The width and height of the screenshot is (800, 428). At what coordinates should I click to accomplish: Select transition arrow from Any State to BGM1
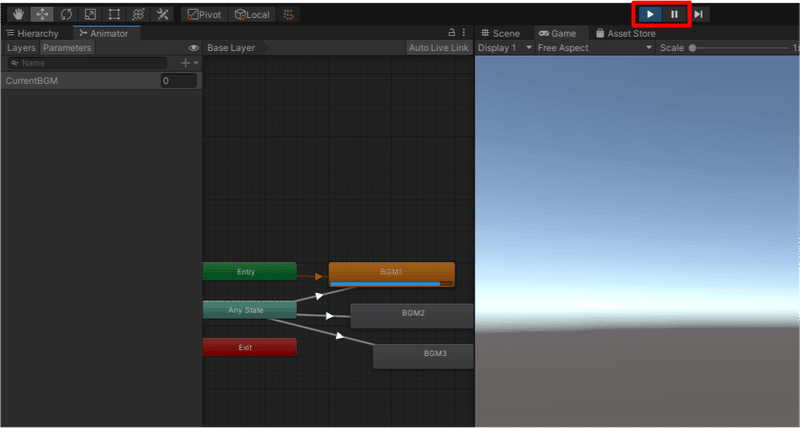click(x=319, y=295)
